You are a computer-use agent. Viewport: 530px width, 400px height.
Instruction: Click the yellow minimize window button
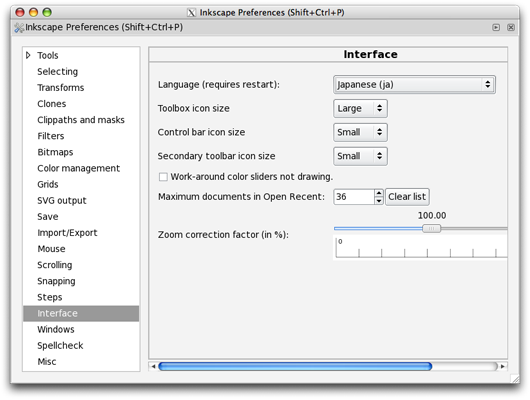point(33,13)
